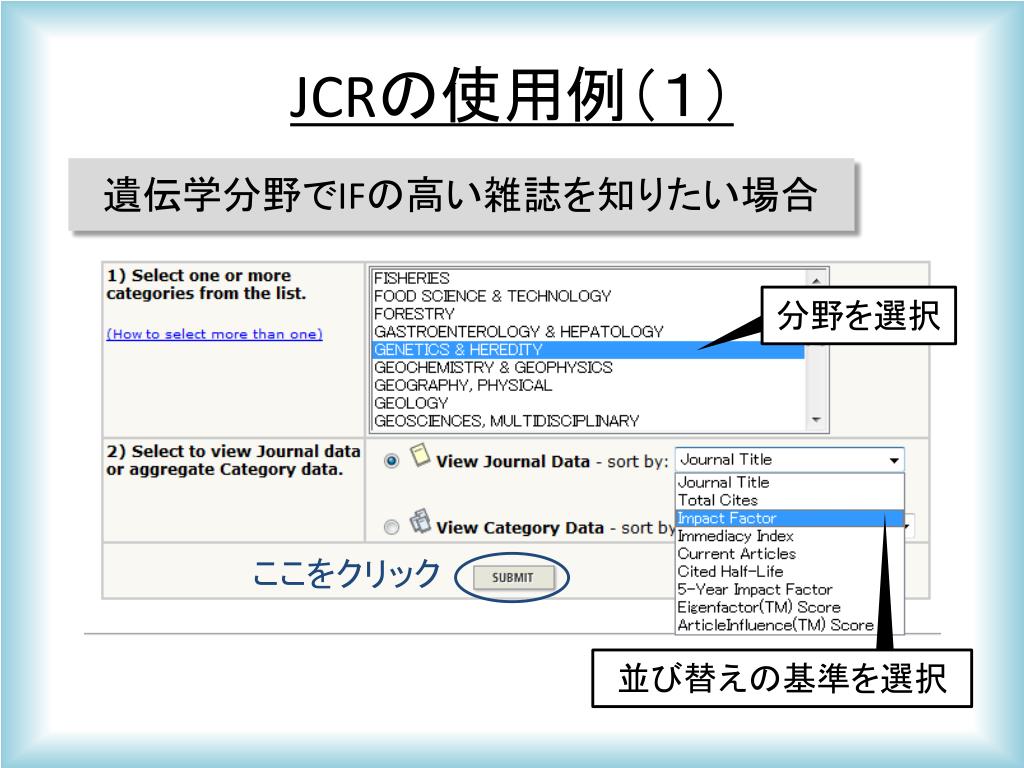Open the 'How to select more than one' link
Viewport: 1024px width, 768px height.
click(x=214, y=334)
